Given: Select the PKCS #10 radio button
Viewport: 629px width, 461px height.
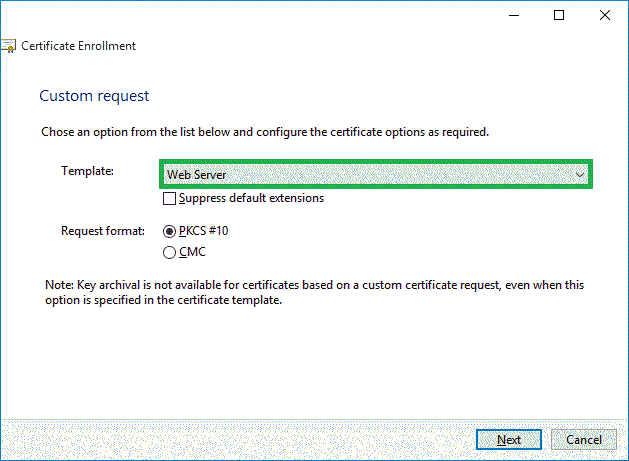Looking at the screenshot, I should point(169,231).
